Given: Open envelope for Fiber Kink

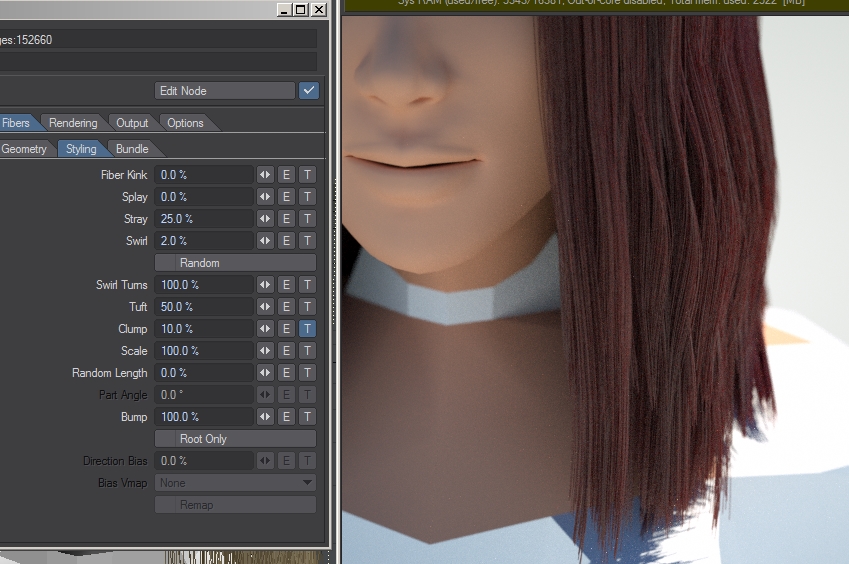Looking at the screenshot, I should [x=286, y=175].
